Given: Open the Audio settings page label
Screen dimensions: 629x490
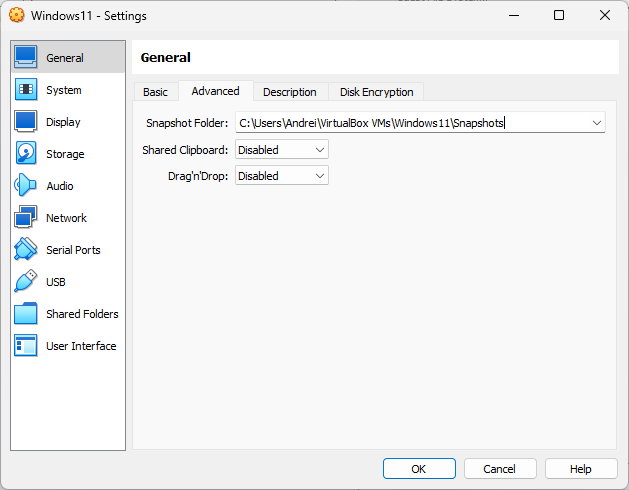Looking at the screenshot, I should click(60, 186).
